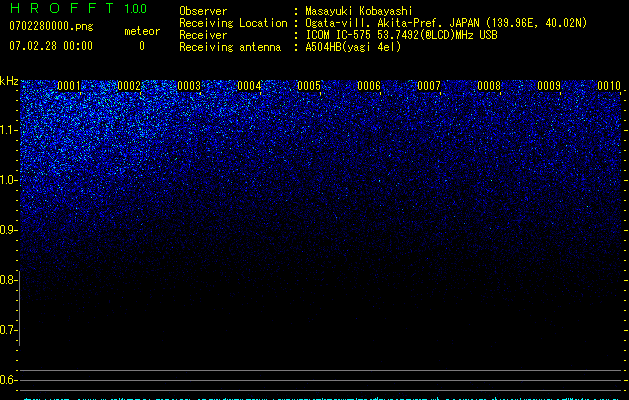Image resolution: width=629 pixels, height=400 pixels.
Task: Click the version number 1.00
Action: (x=135, y=8)
